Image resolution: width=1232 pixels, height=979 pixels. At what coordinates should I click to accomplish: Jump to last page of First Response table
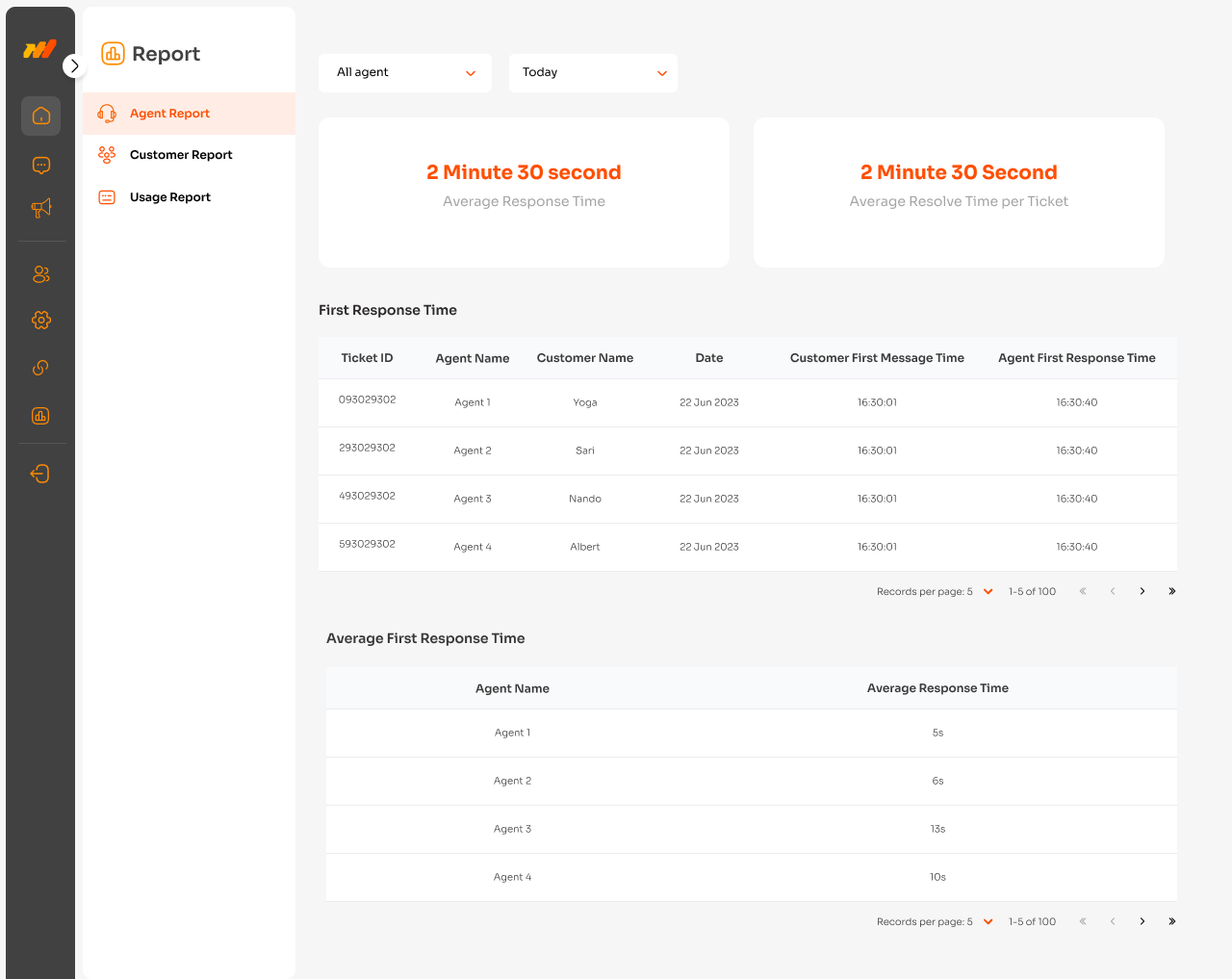tap(1171, 592)
